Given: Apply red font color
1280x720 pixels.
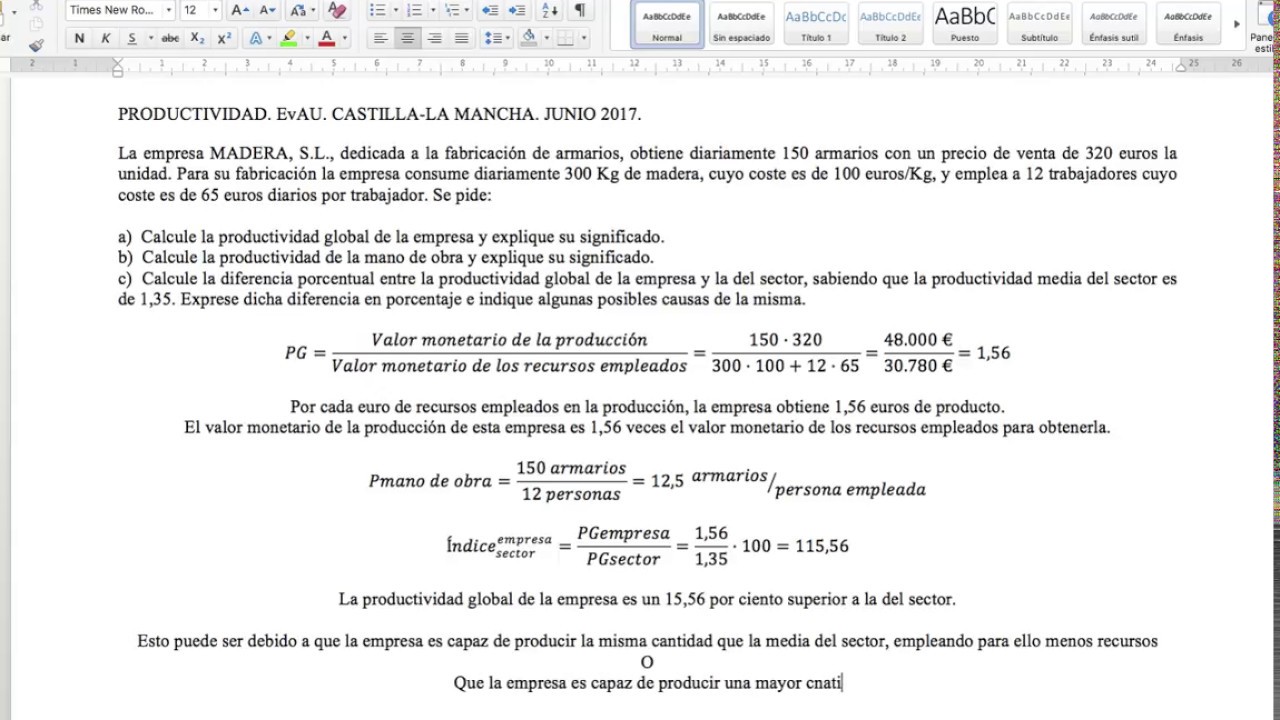Looking at the screenshot, I should point(327,38).
